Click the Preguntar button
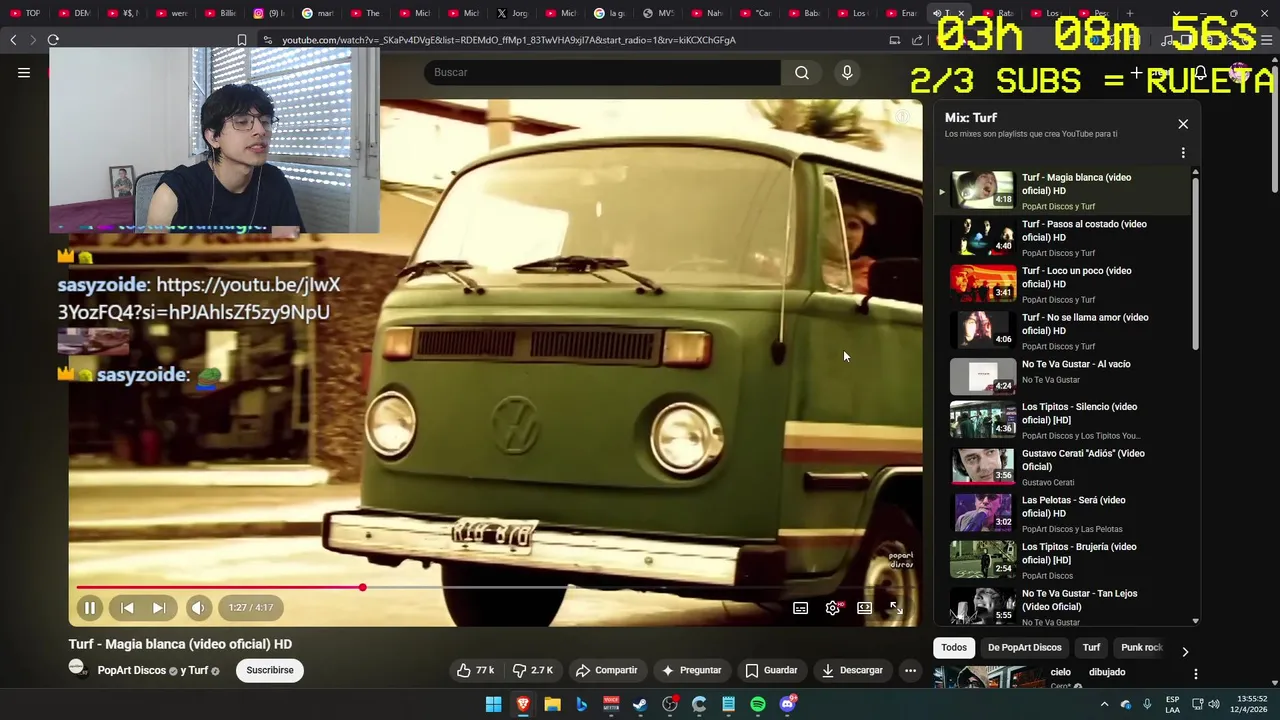 [691, 670]
